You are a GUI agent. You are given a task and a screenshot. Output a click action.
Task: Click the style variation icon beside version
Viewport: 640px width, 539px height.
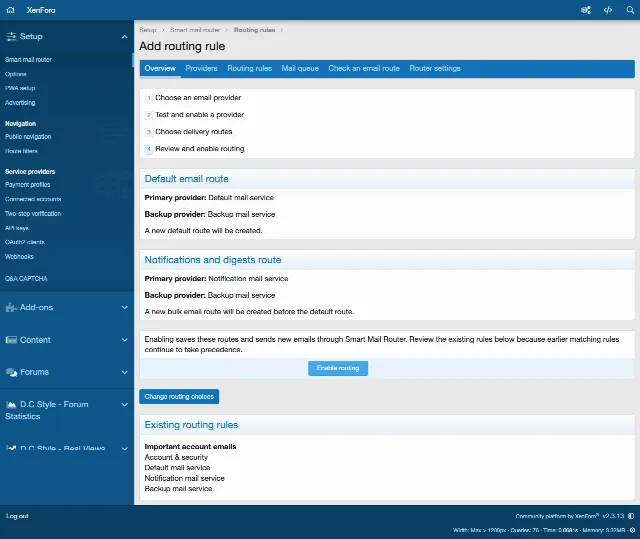631,516
